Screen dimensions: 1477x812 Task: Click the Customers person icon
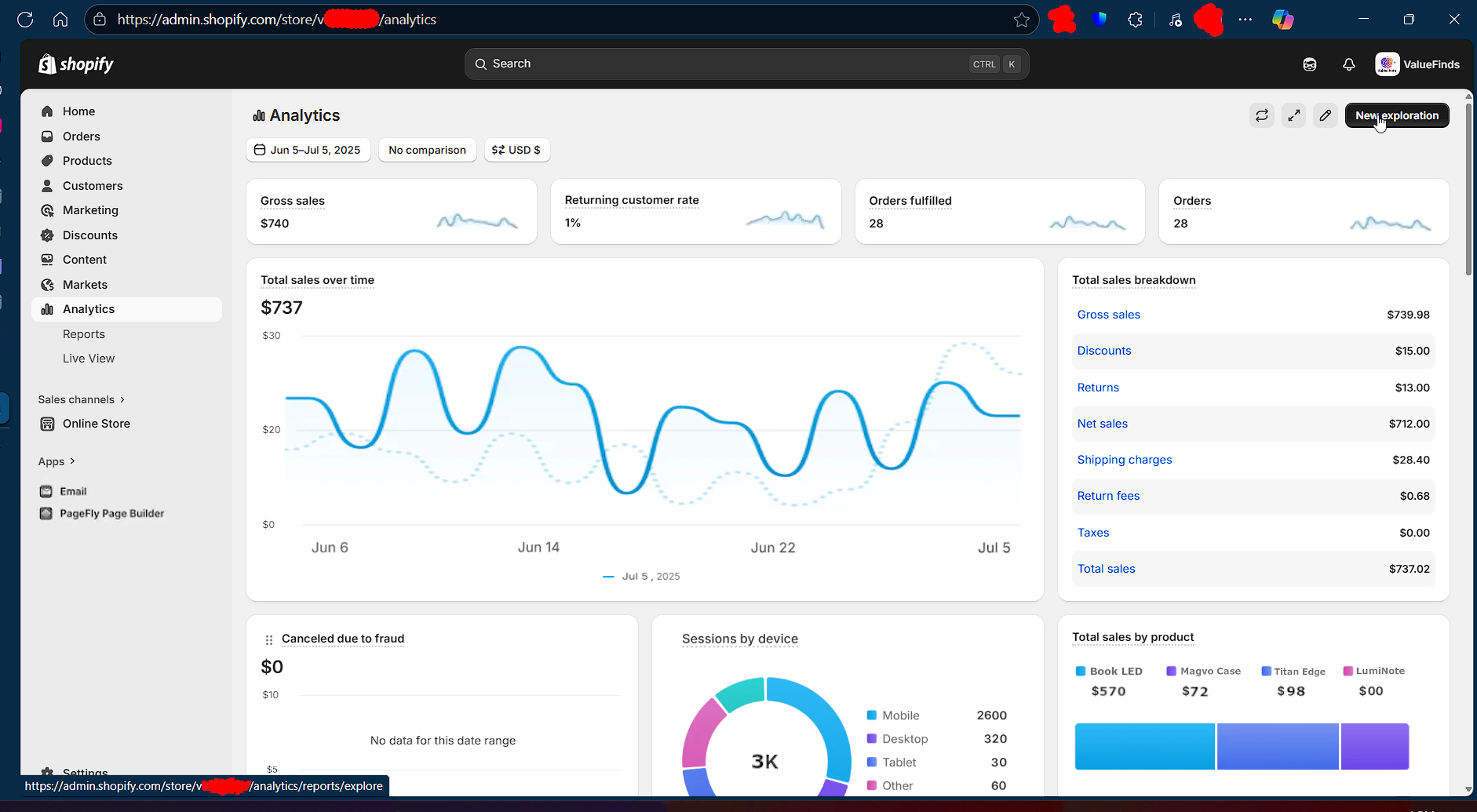pyautogui.click(x=47, y=186)
